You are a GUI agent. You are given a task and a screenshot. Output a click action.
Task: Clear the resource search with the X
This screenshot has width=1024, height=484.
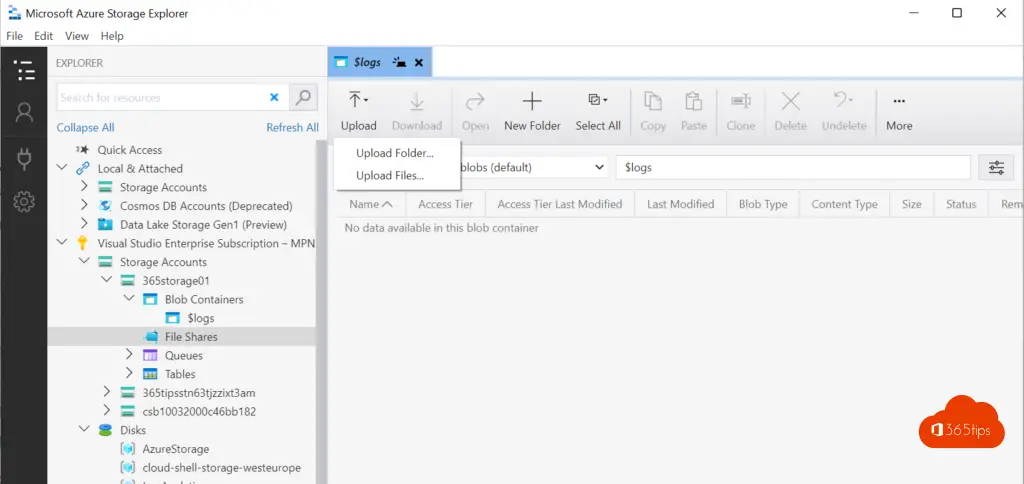[274, 97]
